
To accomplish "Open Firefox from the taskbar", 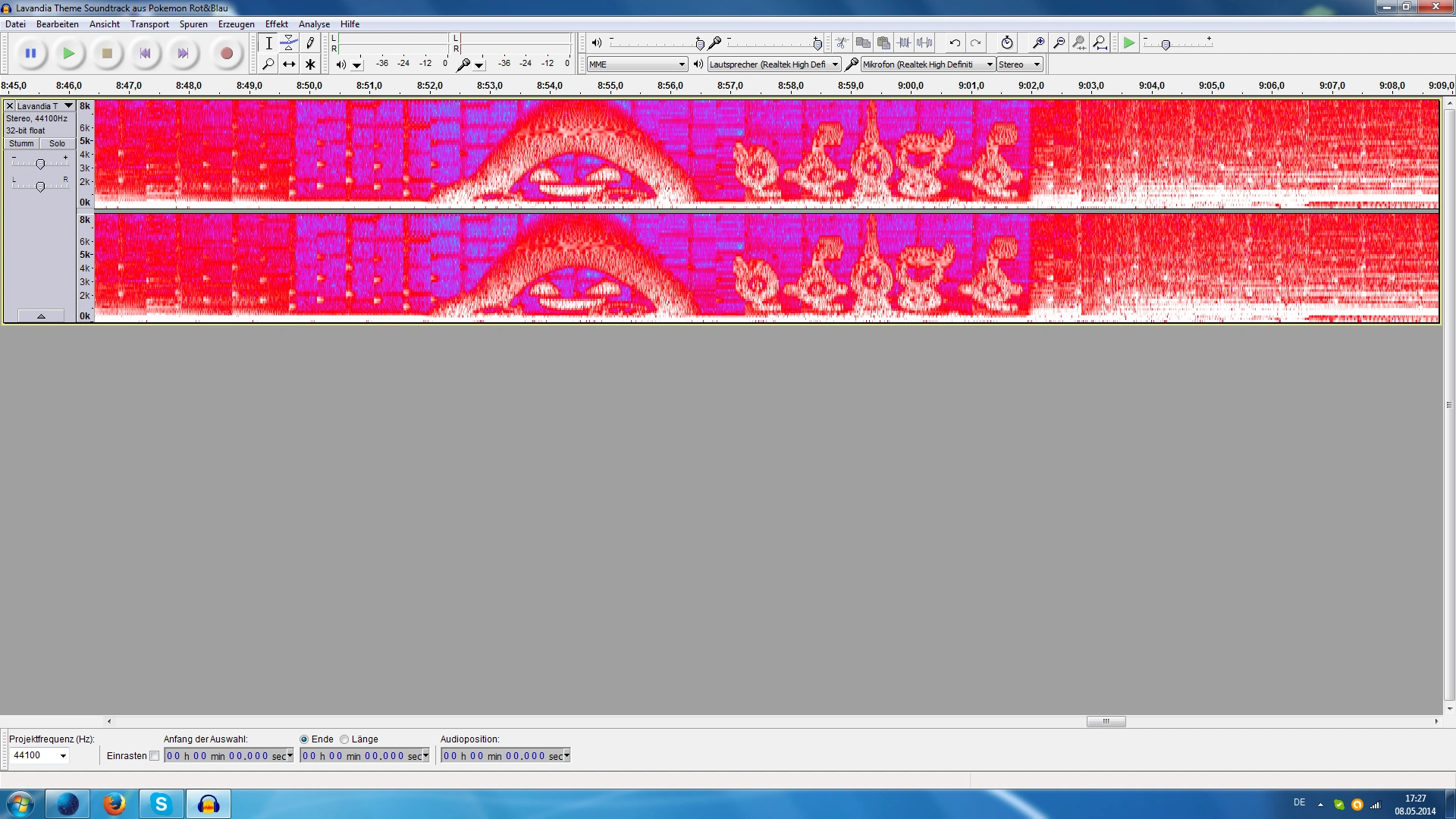I will (x=115, y=804).
